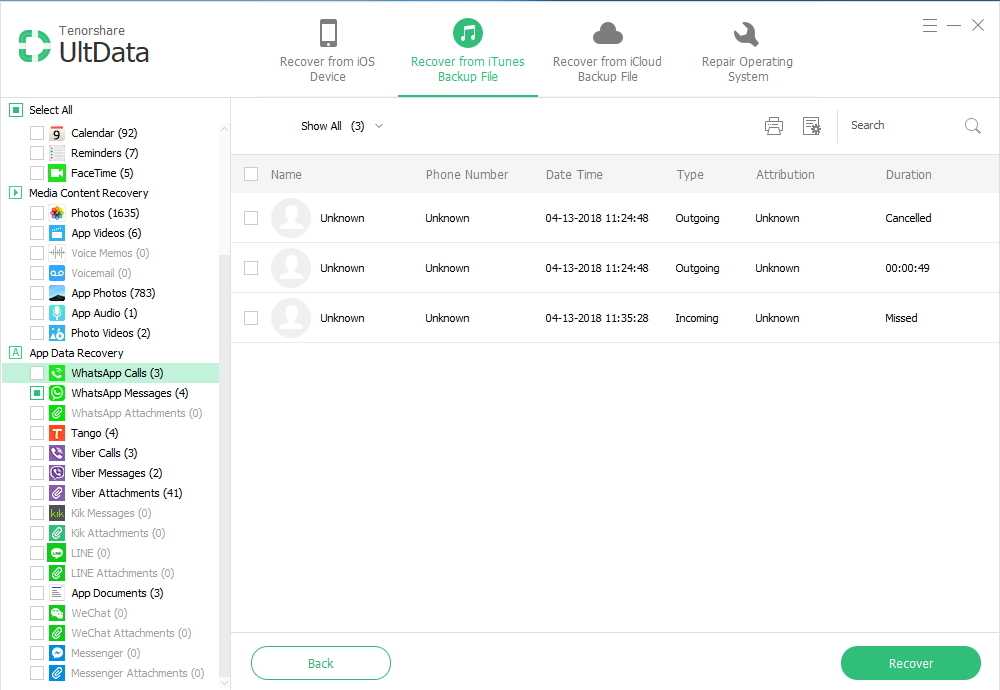Viewport: 1000px width, 690px height.
Task: Click the printer icon in toolbar
Action: click(773, 126)
